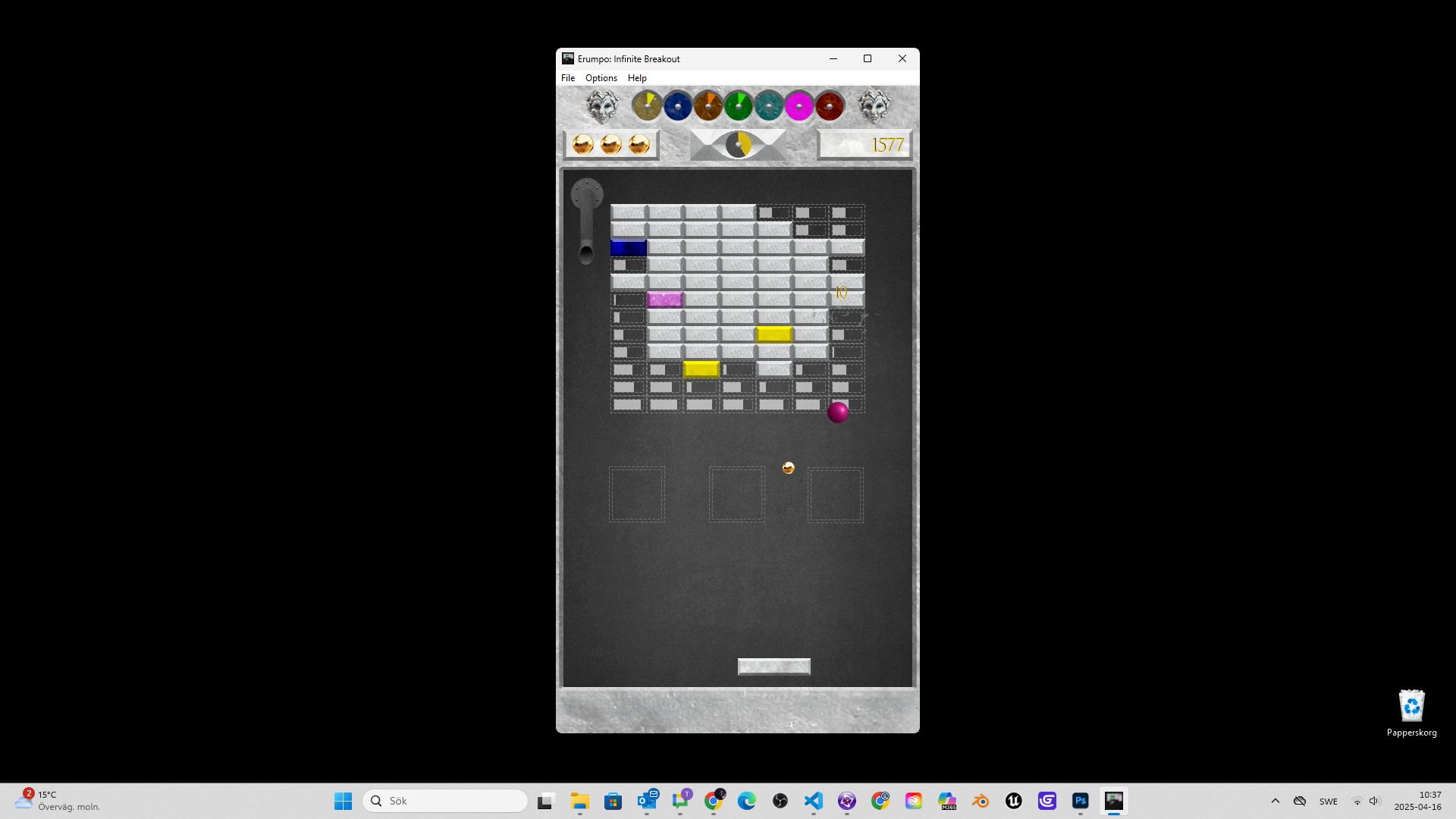
Task: Open the File menu
Action: coord(568,78)
